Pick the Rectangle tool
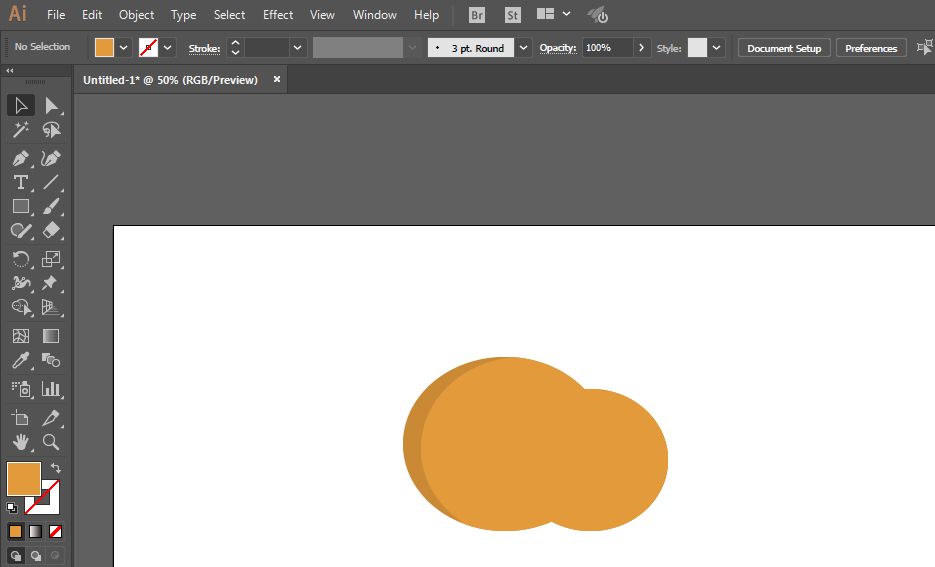The width and height of the screenshot is (935, 567). [20, 206]
